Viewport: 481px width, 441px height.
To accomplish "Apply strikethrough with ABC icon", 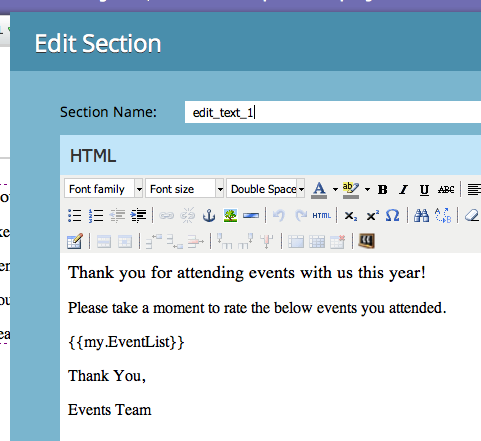I will (x=446, y=189).
